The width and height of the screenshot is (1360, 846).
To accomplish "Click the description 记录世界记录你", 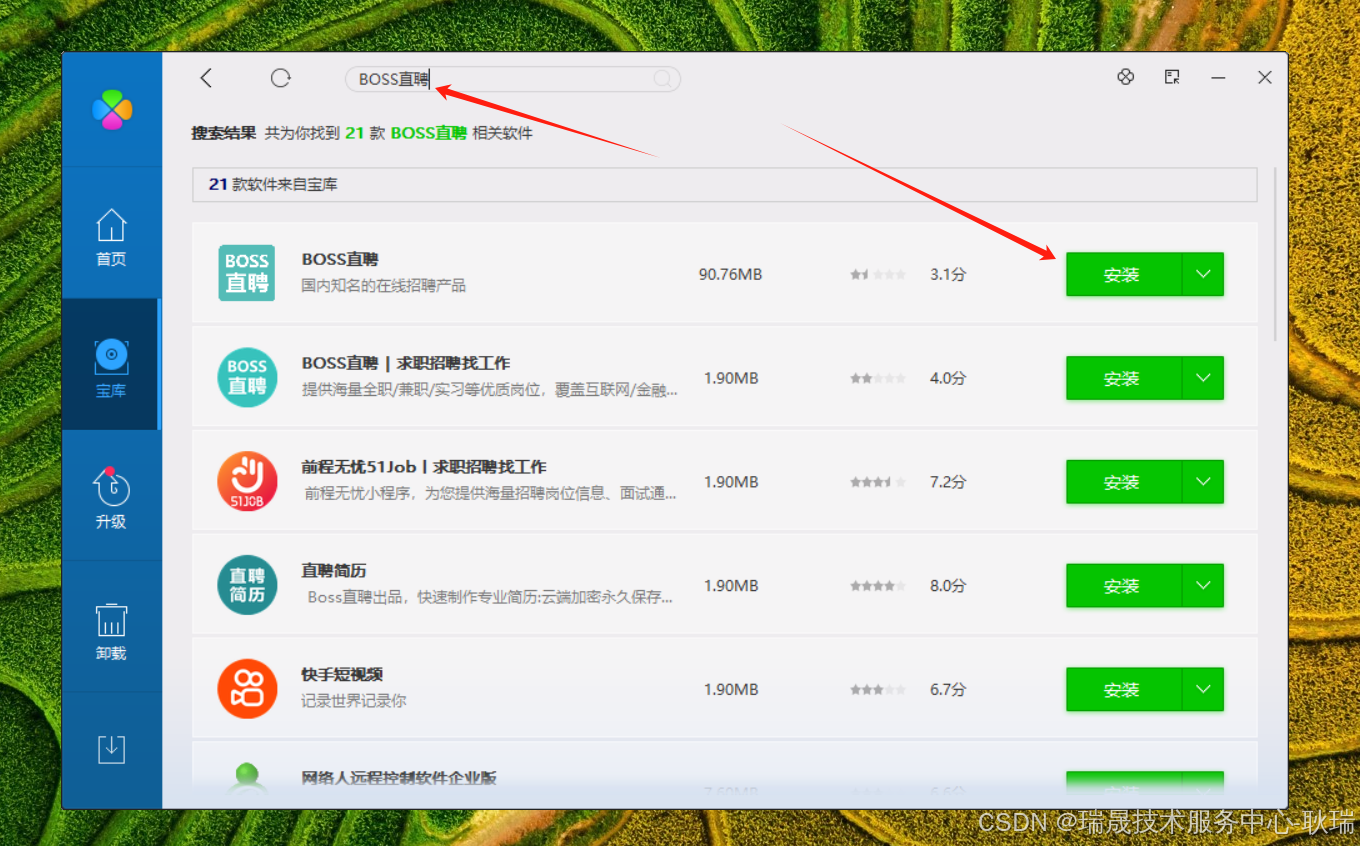I will click(x=354, y=701).
